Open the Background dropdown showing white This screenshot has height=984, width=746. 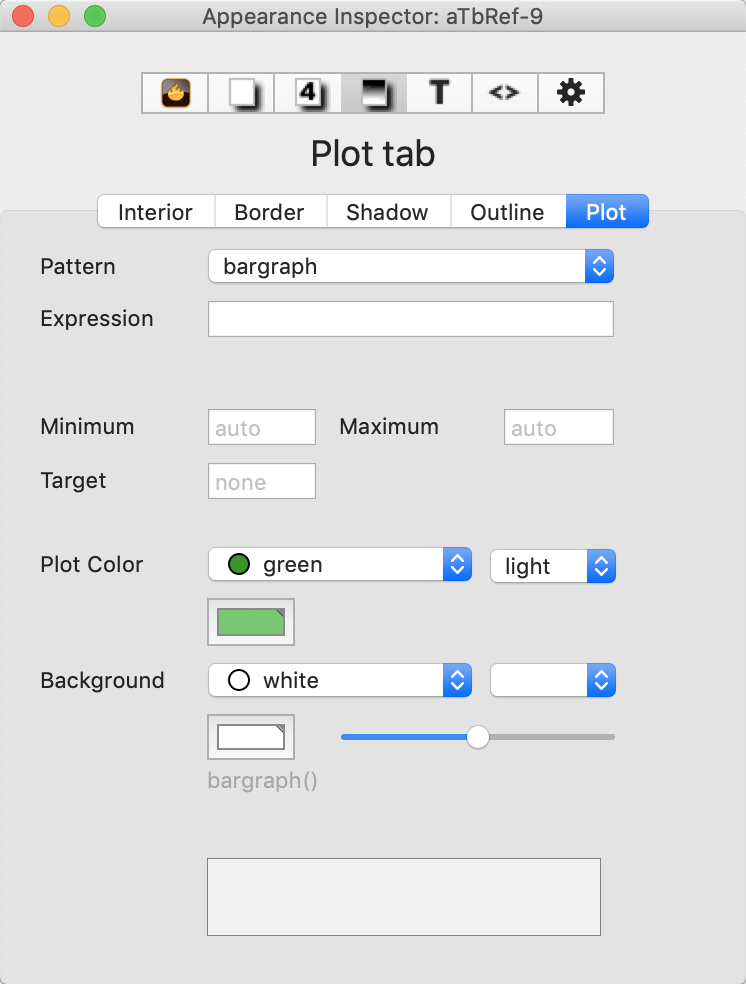(x=456, y=680)
